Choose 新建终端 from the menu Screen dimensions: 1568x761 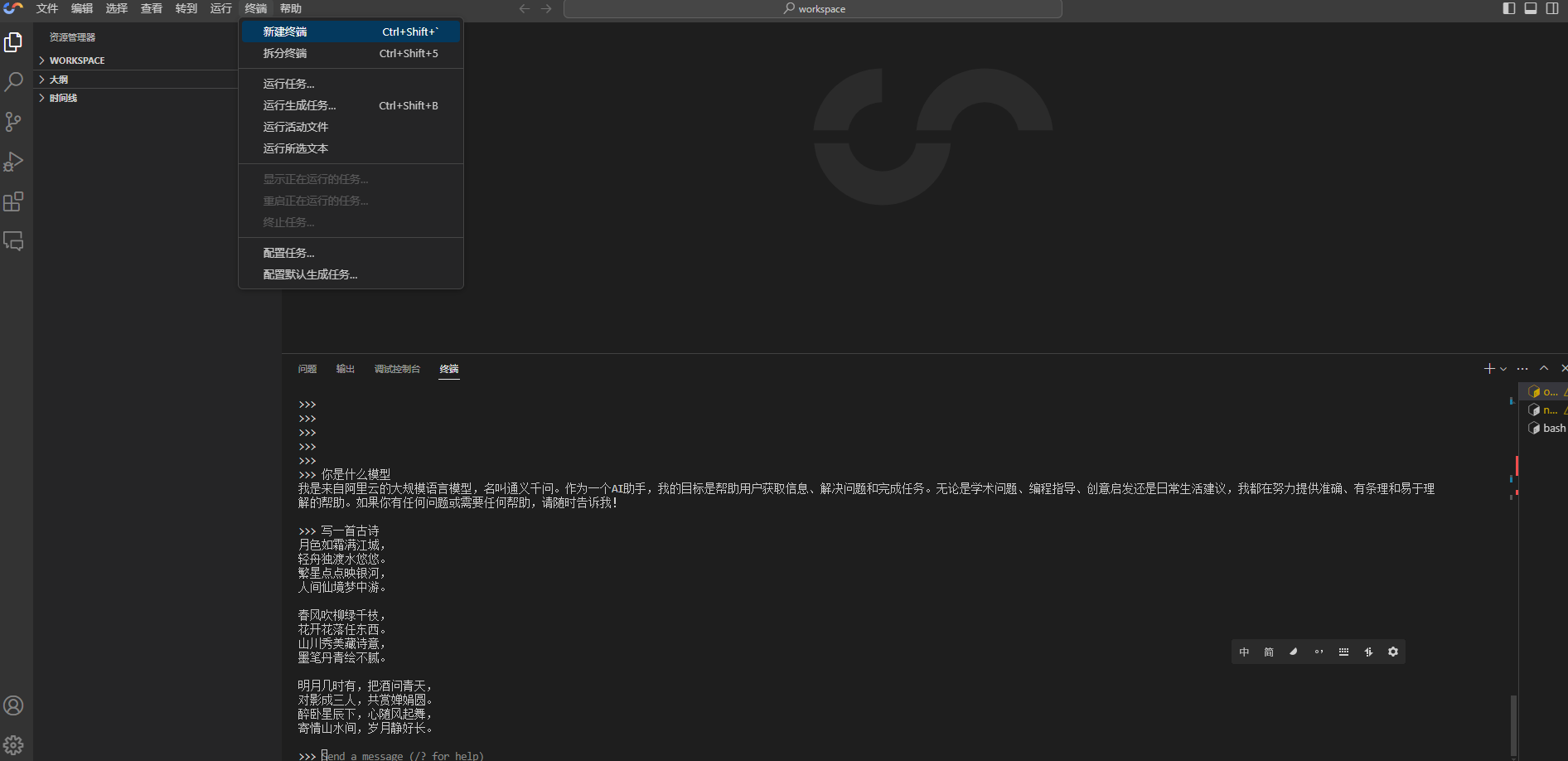[351, 32]
